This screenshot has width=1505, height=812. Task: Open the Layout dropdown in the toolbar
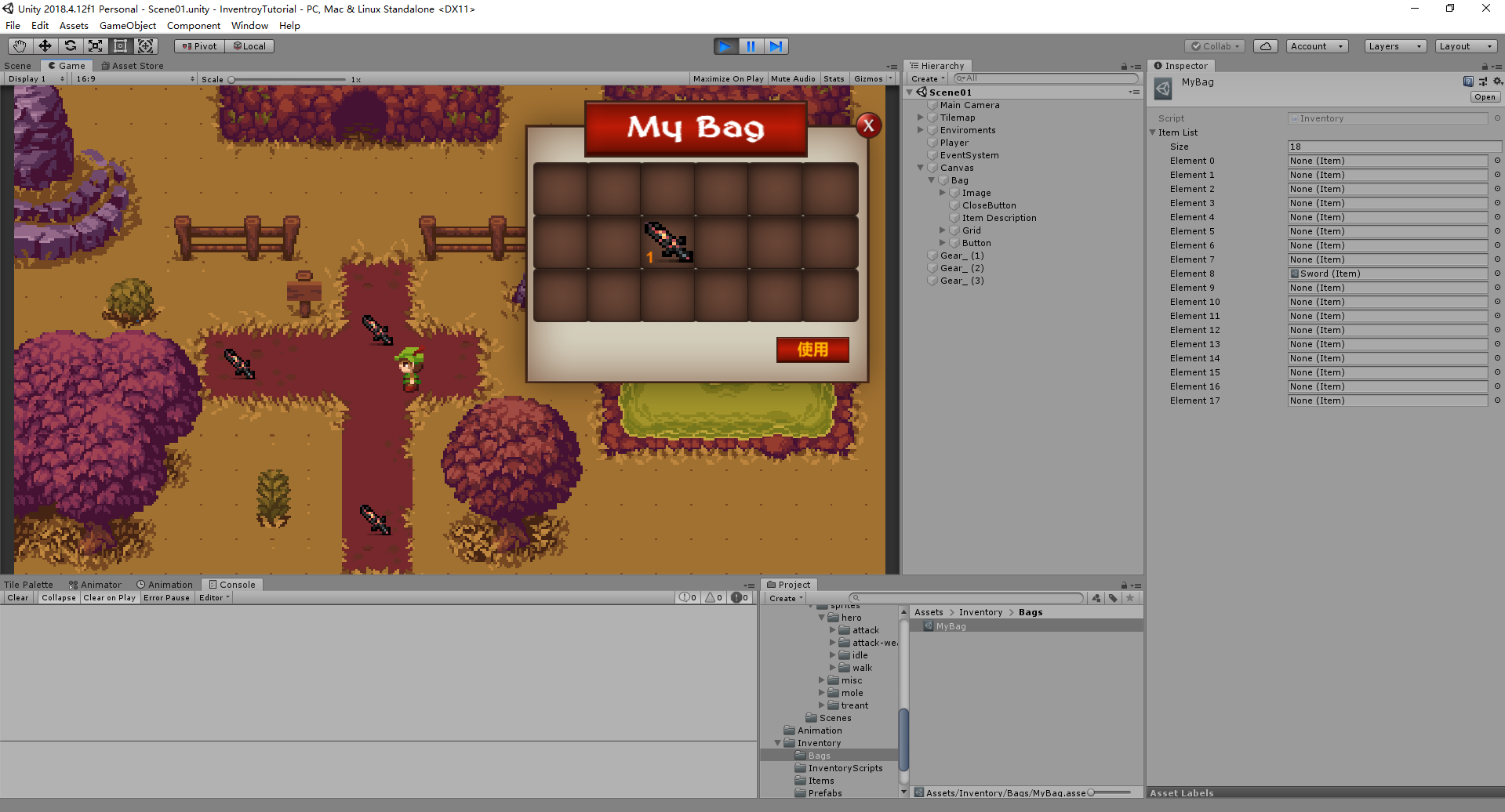pyautogui.click(x=1465, y=46)
